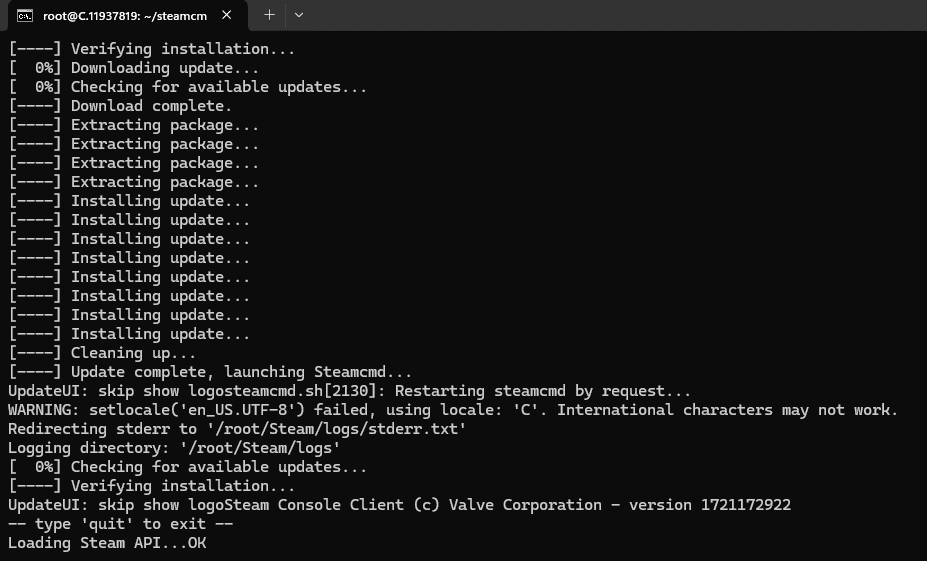Click the WARNING setlocale failed line
This screenshot has height=561, width=927.
[x=453, y=410]
